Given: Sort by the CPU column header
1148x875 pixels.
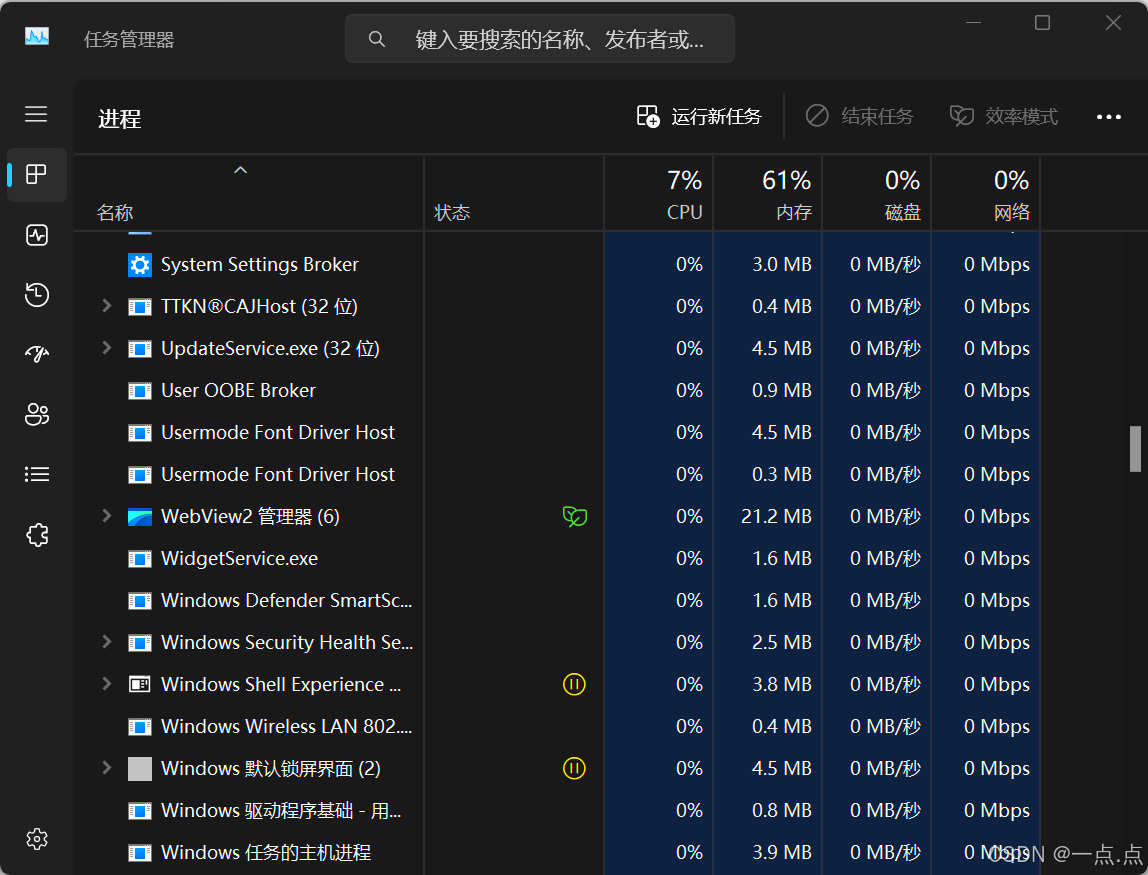Looking at the screenshot, I should tap(658, 195).
